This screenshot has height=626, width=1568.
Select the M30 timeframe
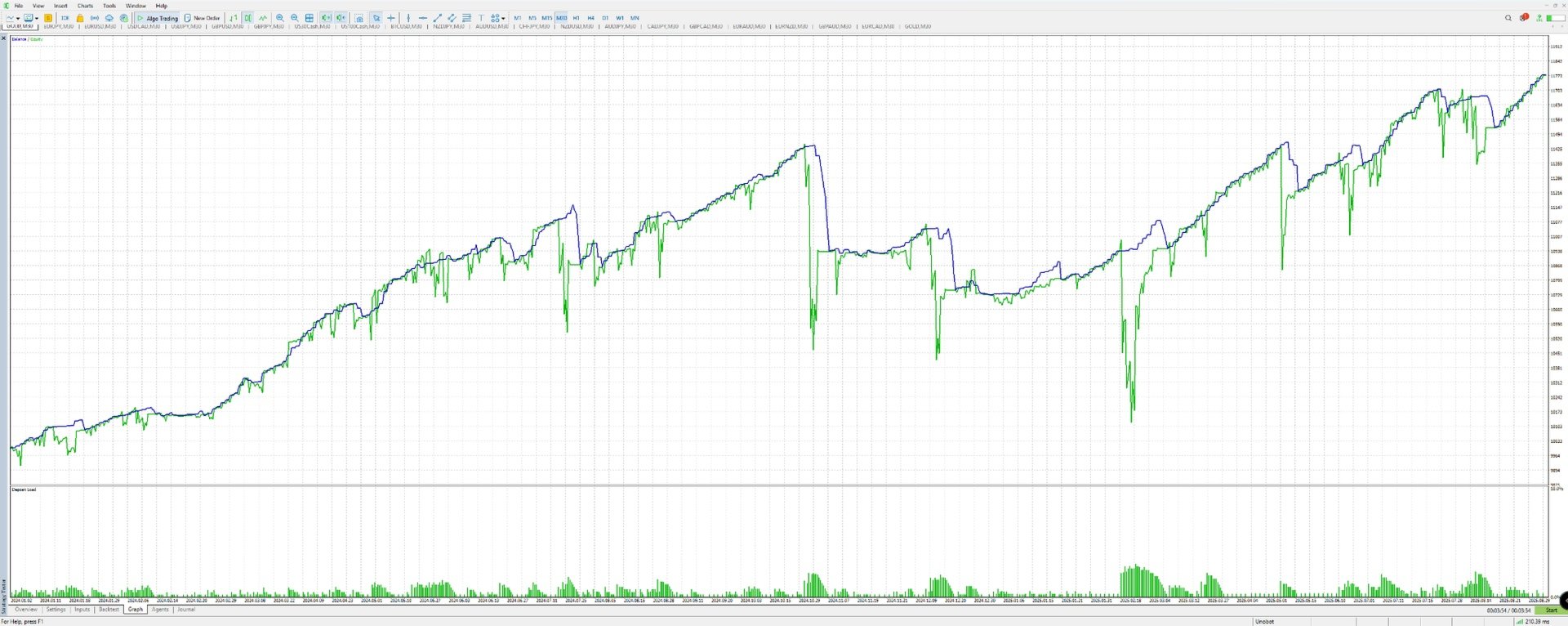[x=562, y=18]
